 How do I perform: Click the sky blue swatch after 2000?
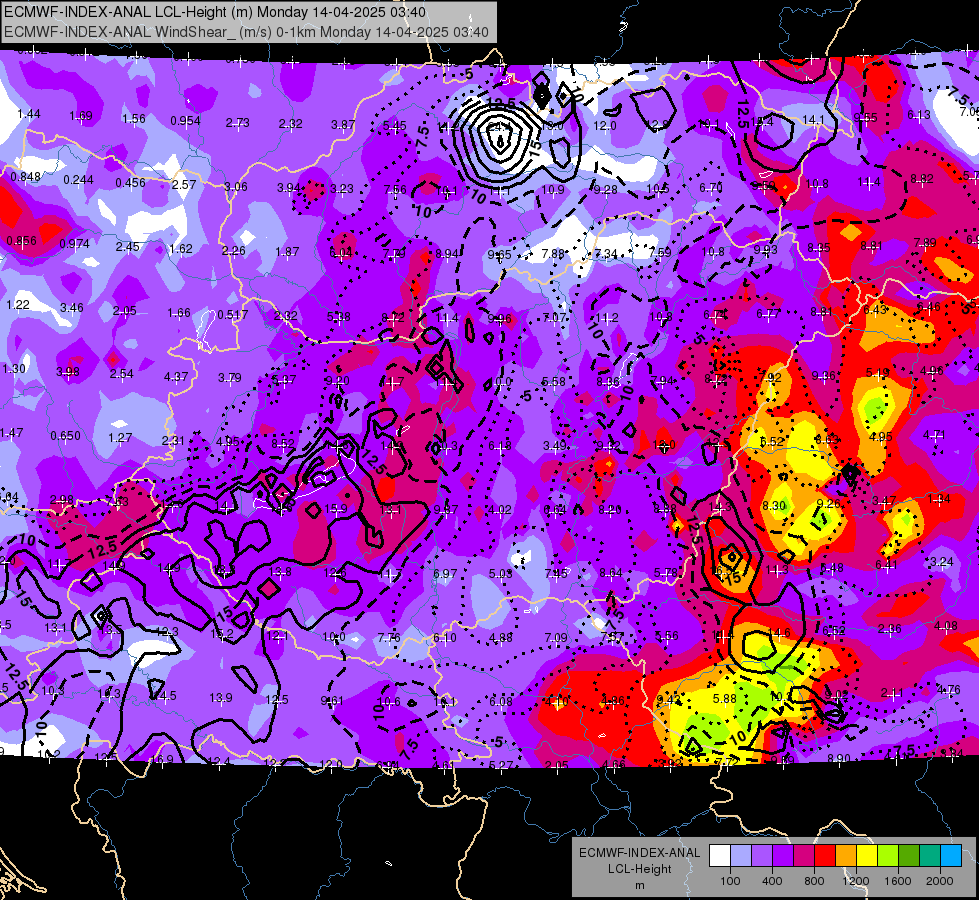click(951, 856)
